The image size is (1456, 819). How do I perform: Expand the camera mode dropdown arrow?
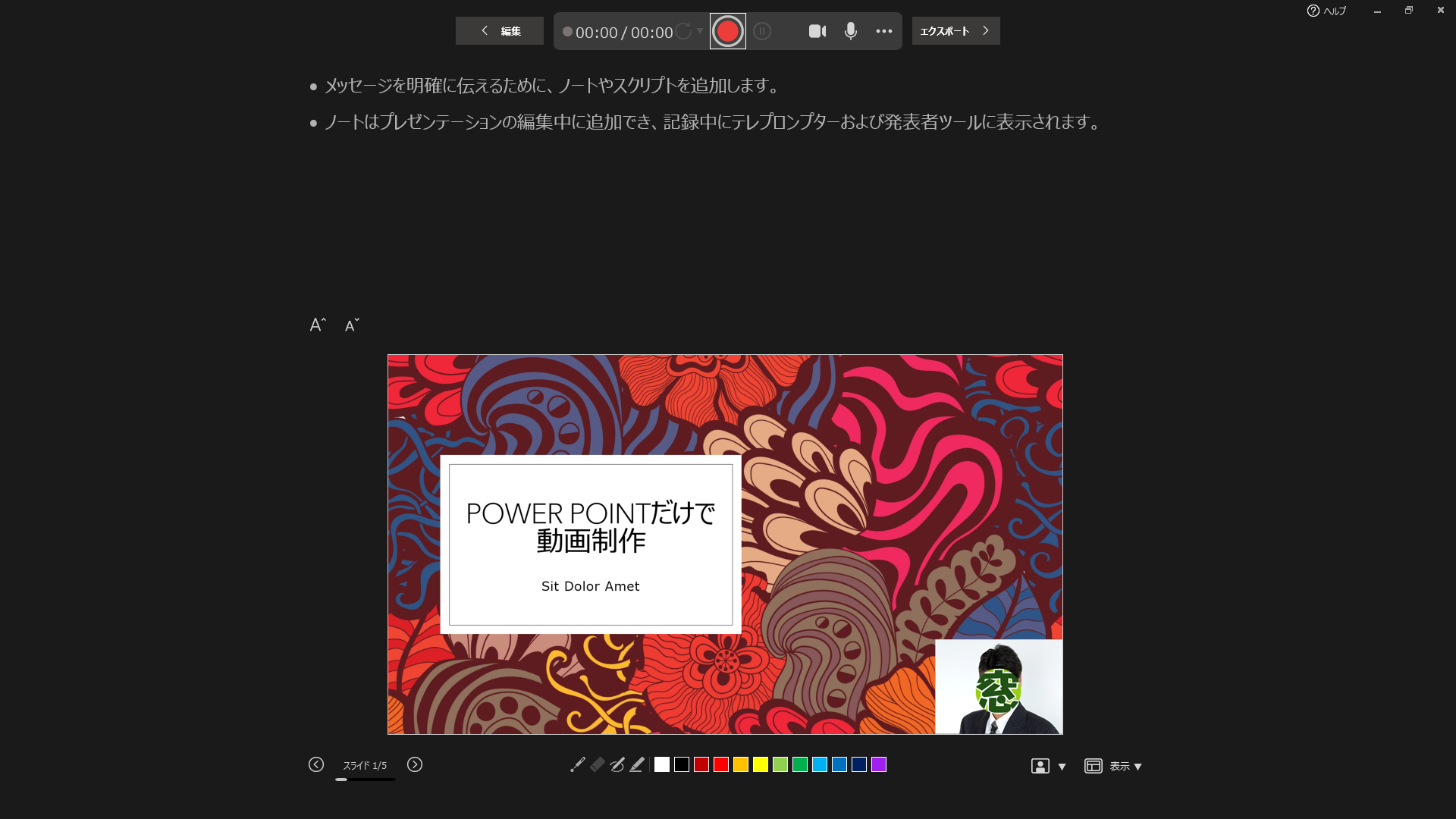point(1062,767)
